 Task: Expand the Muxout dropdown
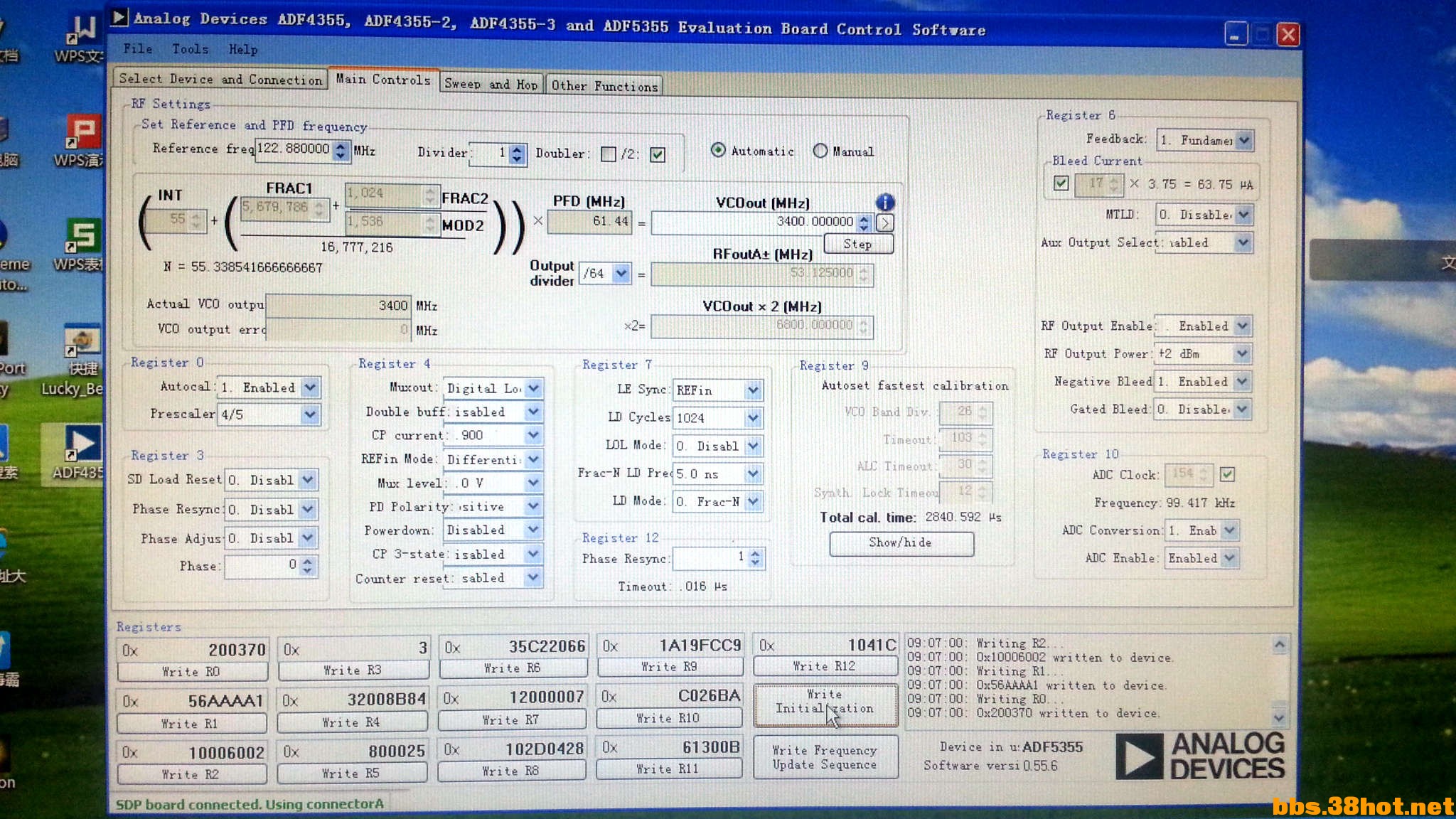tap(534, 388)
